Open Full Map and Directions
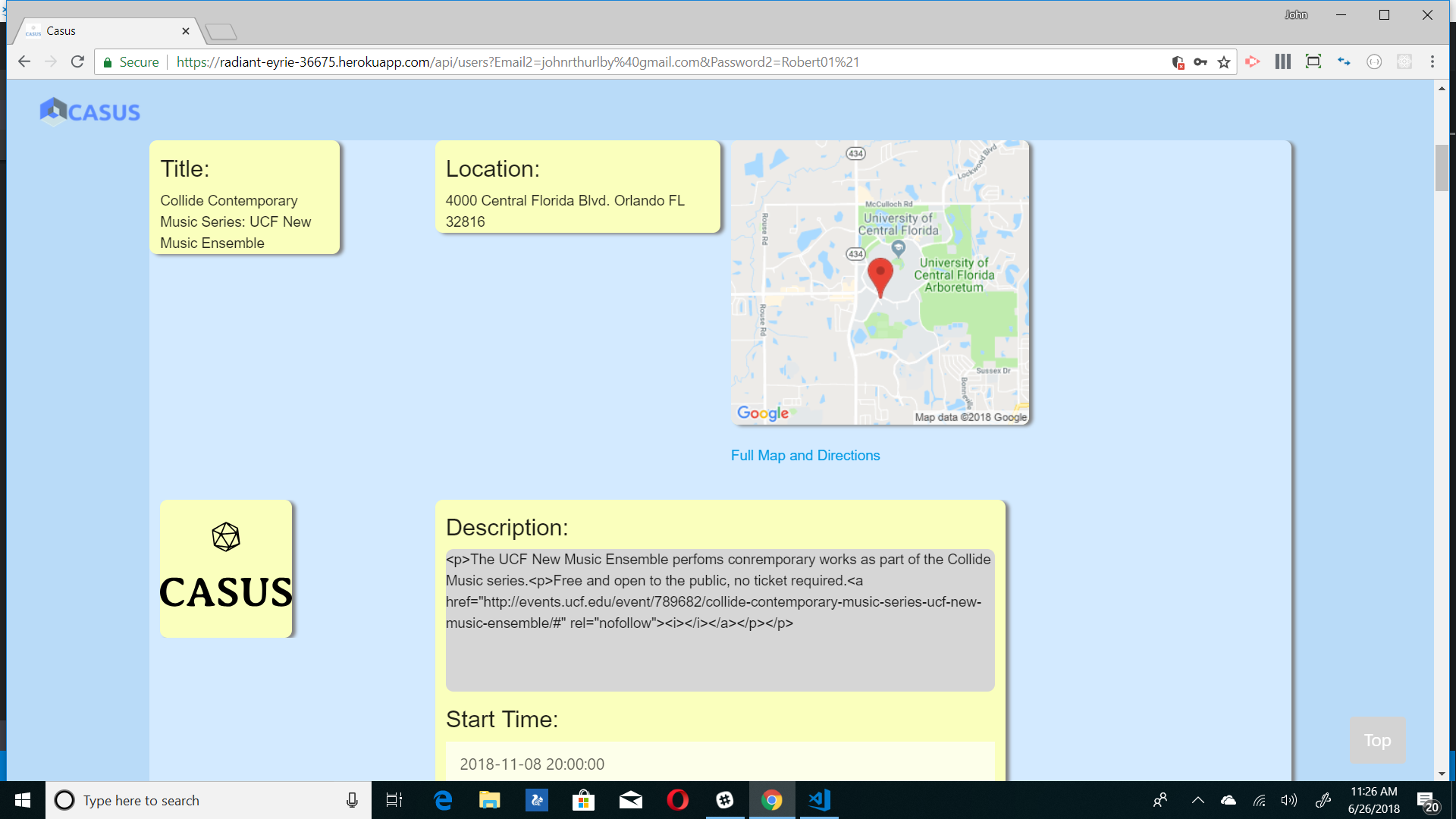 805,455
